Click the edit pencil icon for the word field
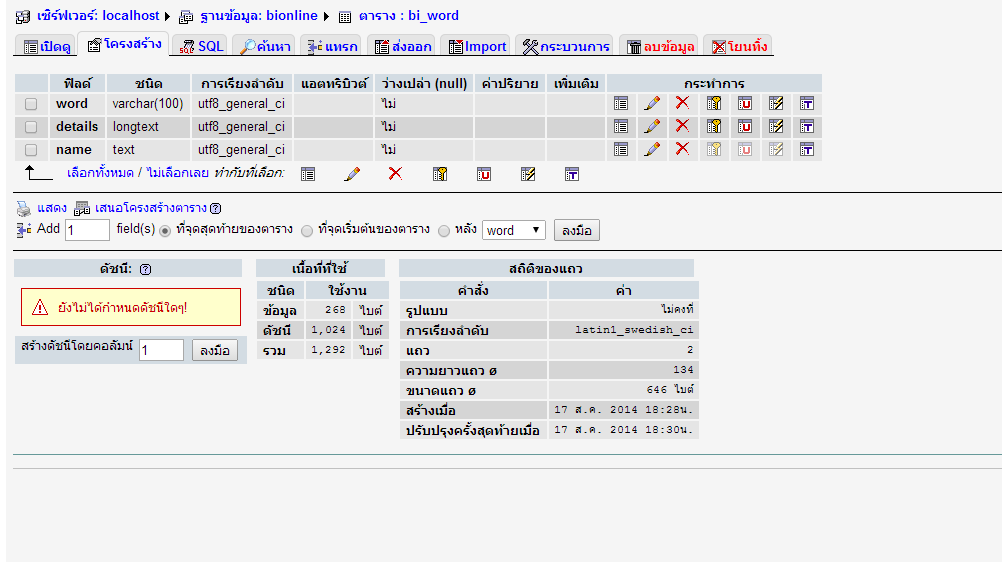The image size is (1002, 562). (652, 103)
